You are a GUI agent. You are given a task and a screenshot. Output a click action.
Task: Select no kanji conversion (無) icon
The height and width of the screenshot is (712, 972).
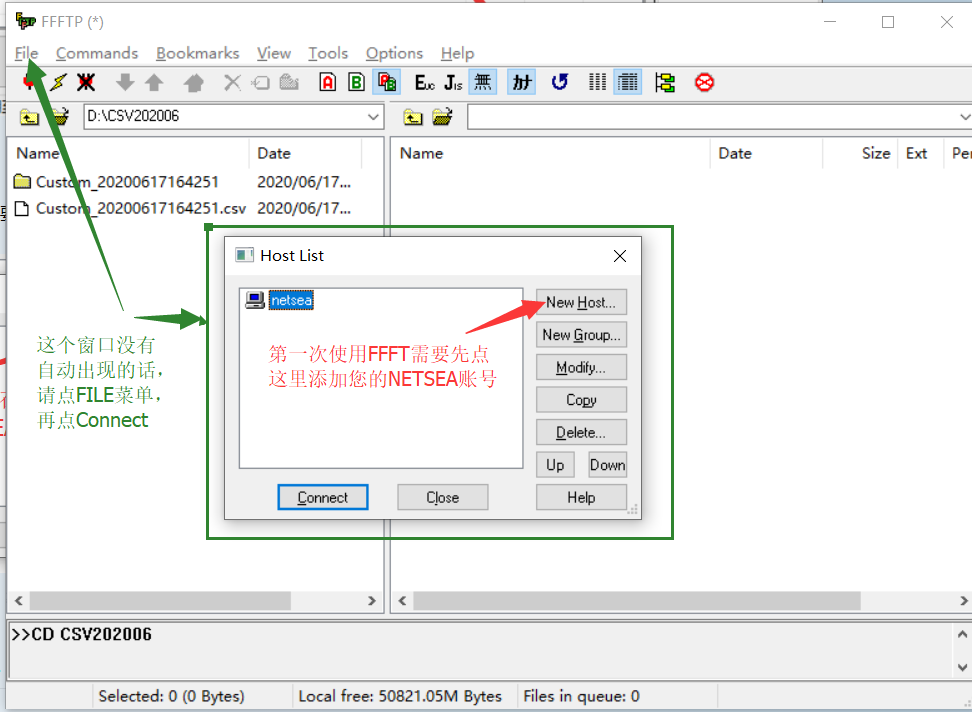(483, 82)
